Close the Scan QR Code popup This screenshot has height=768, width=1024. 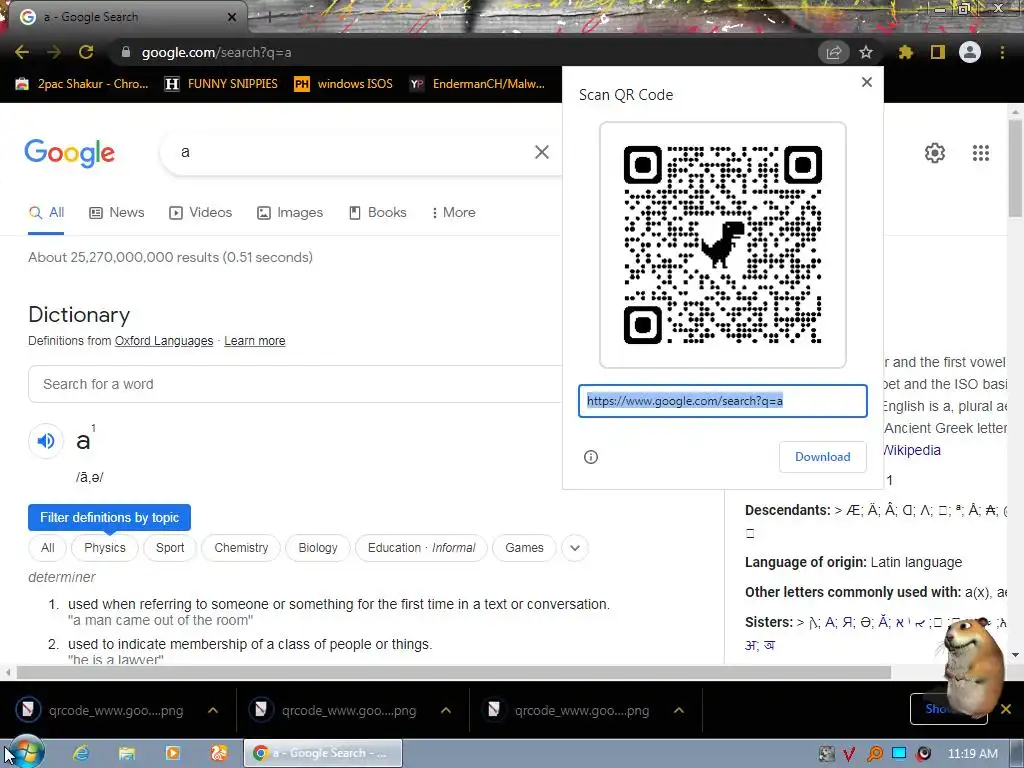click(x=867, y=82)
